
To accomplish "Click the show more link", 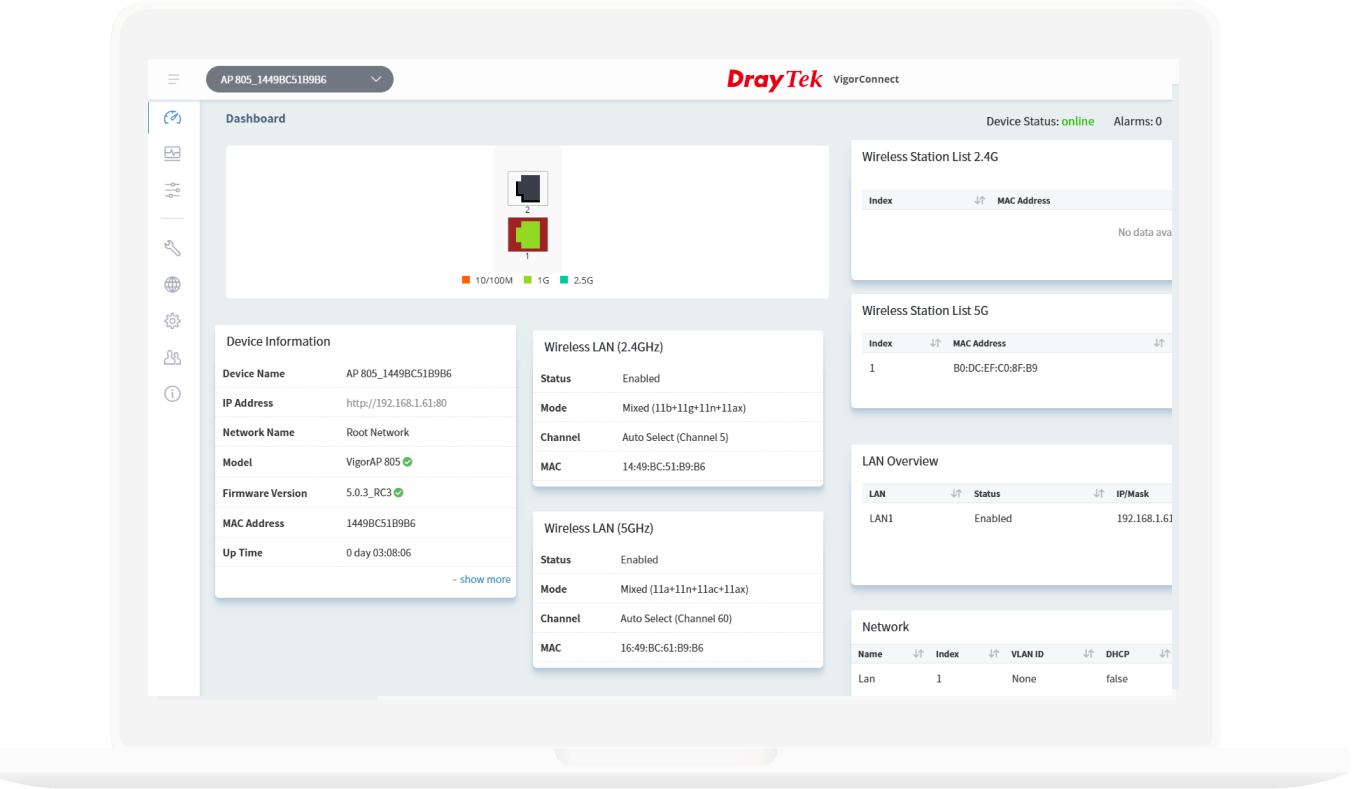I will click(x=481, y=580).
